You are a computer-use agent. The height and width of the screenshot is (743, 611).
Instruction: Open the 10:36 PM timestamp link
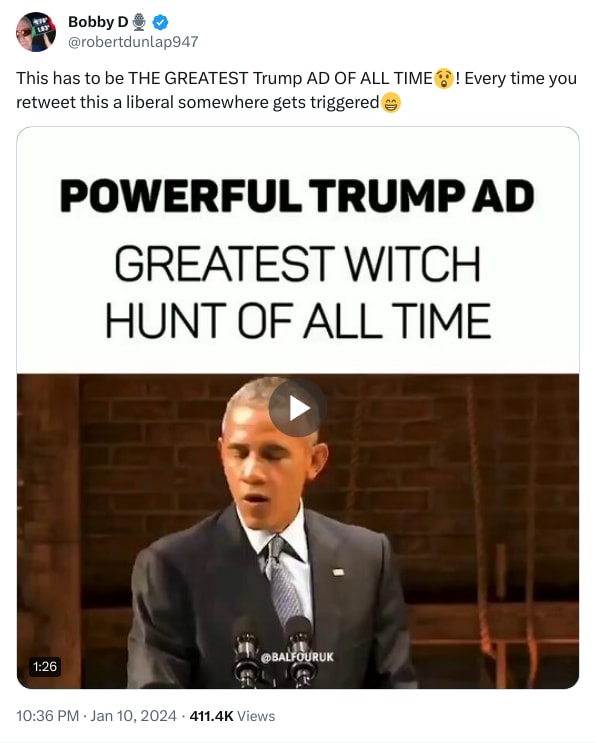coord(47,716)
